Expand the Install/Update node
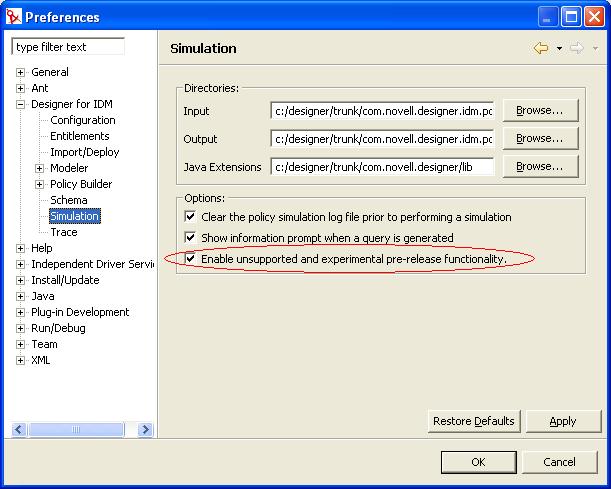This screenshot has height=489, width=611. click(20, 280)
